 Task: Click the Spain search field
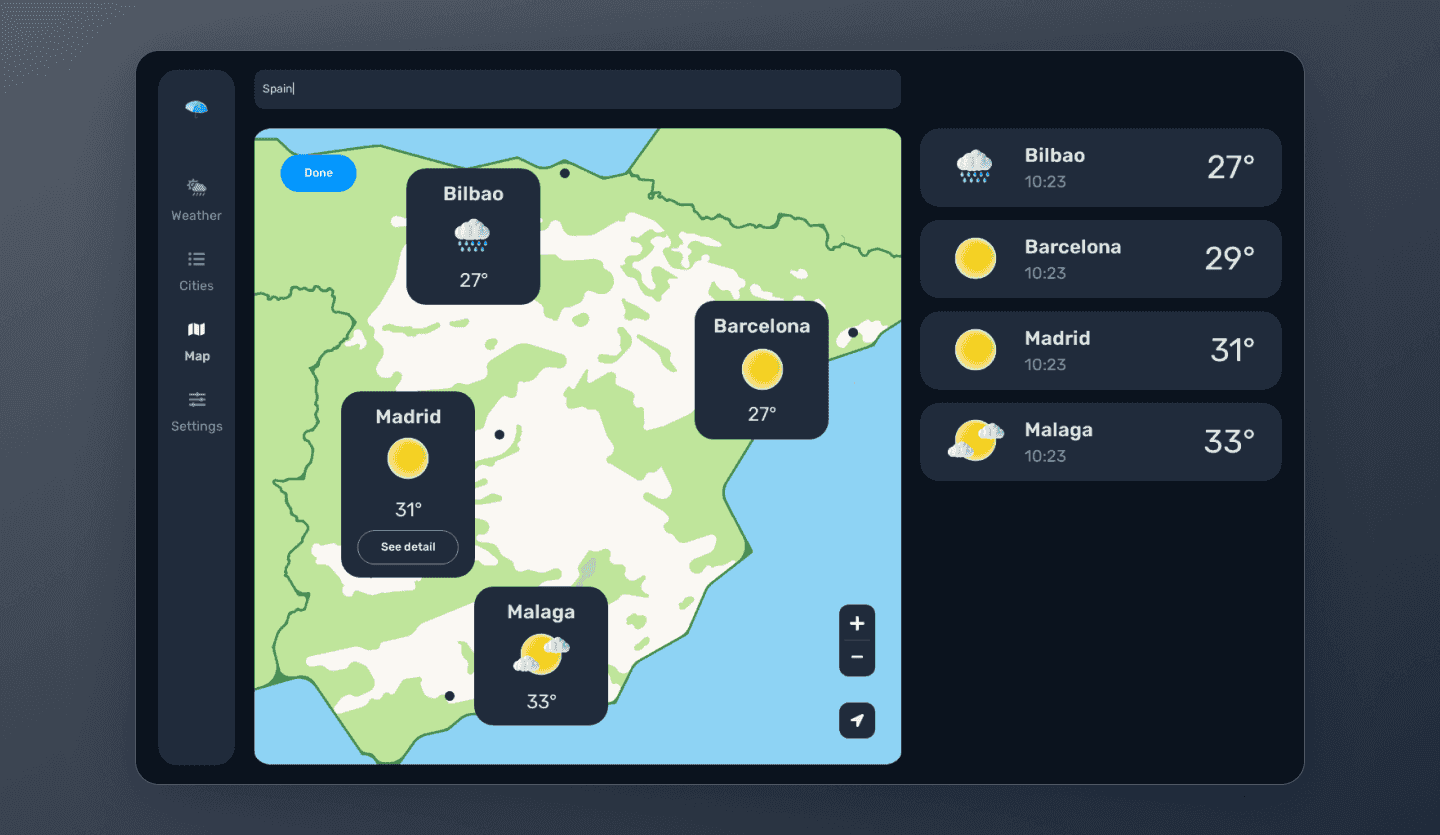click(x=577, y=89)
